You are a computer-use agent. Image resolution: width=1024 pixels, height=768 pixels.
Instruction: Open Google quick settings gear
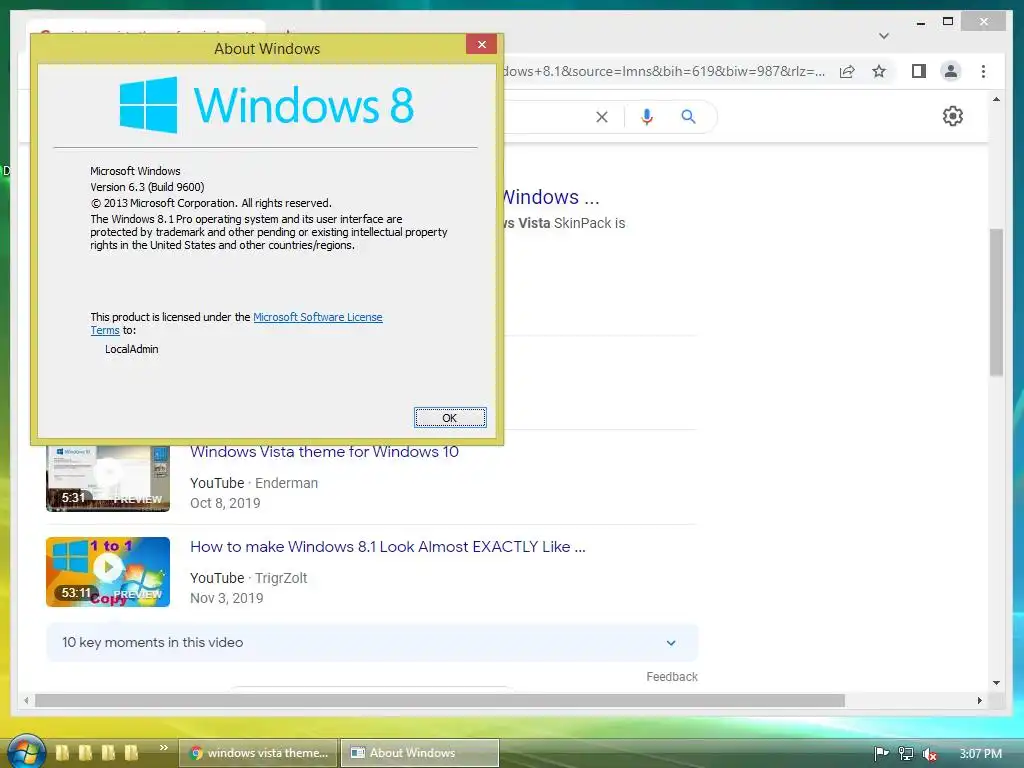(x=952, y=116)
